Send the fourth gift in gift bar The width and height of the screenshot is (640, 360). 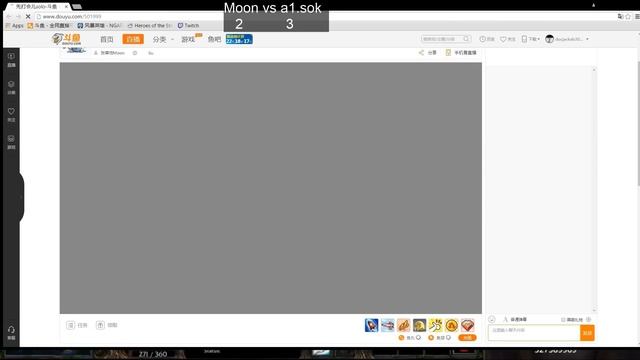point(419,325)
